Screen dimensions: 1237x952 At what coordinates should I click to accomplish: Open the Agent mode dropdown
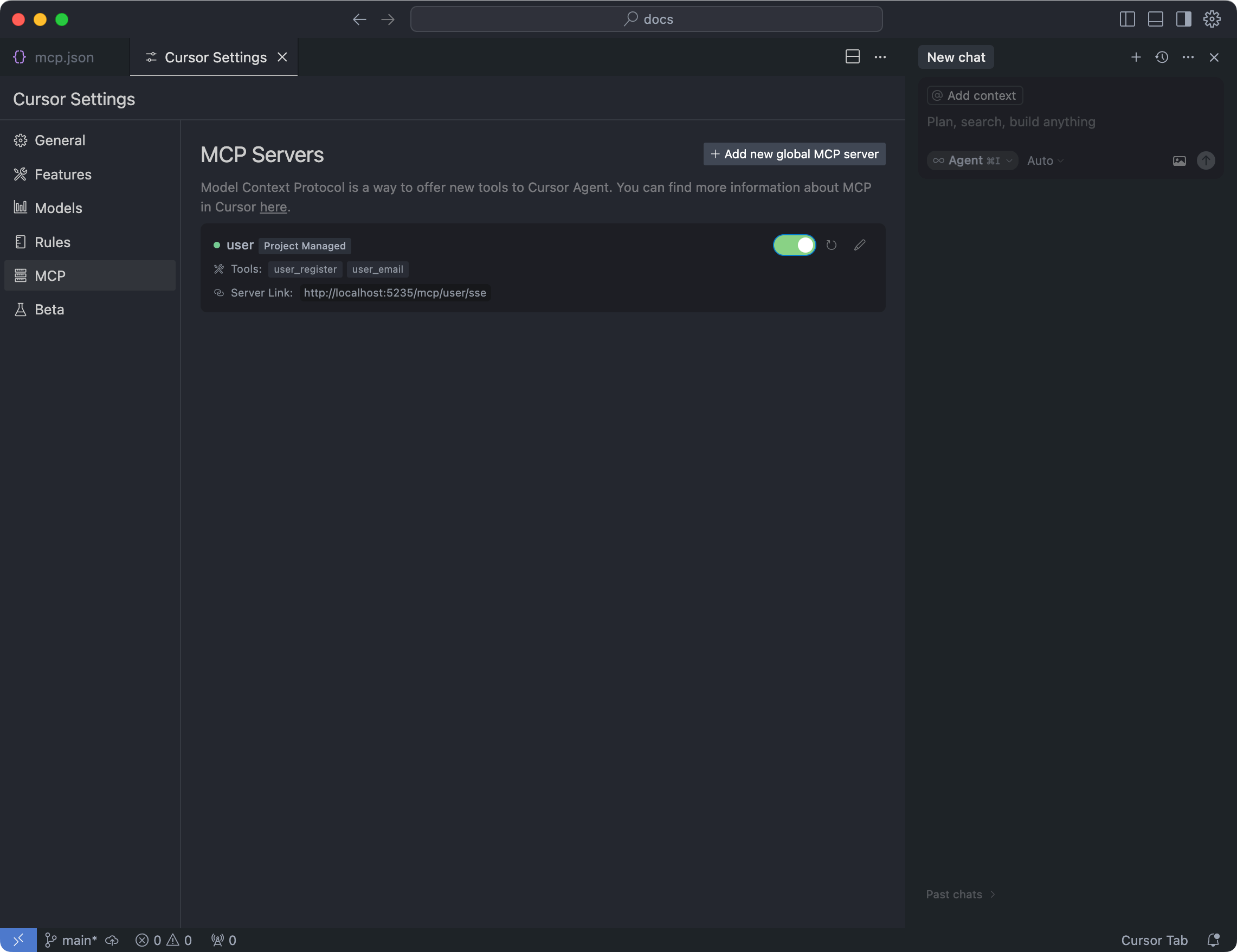[x=972, y=161]
